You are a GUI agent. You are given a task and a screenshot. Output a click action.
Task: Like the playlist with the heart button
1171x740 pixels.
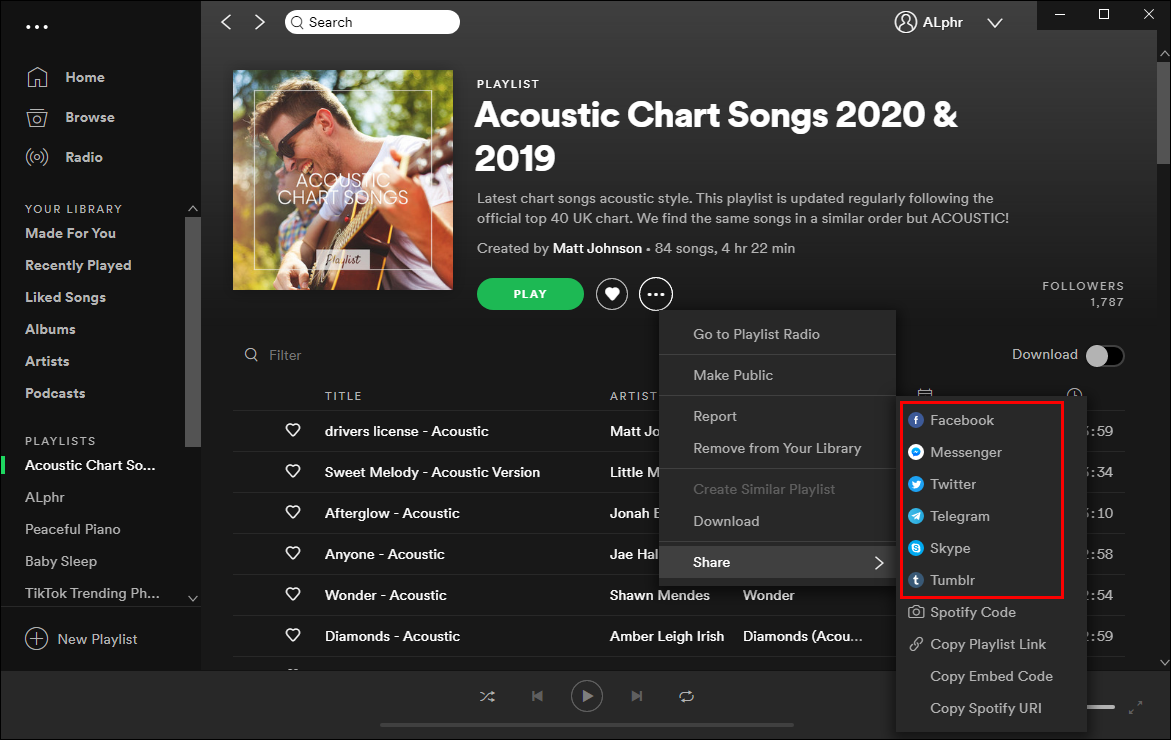[612, 294]
